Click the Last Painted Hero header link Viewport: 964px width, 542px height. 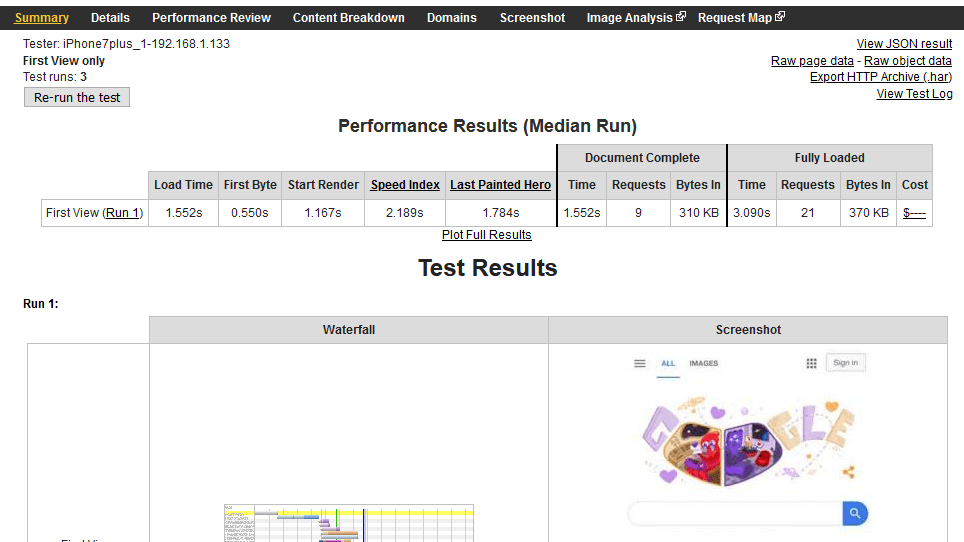coord(500,185)
